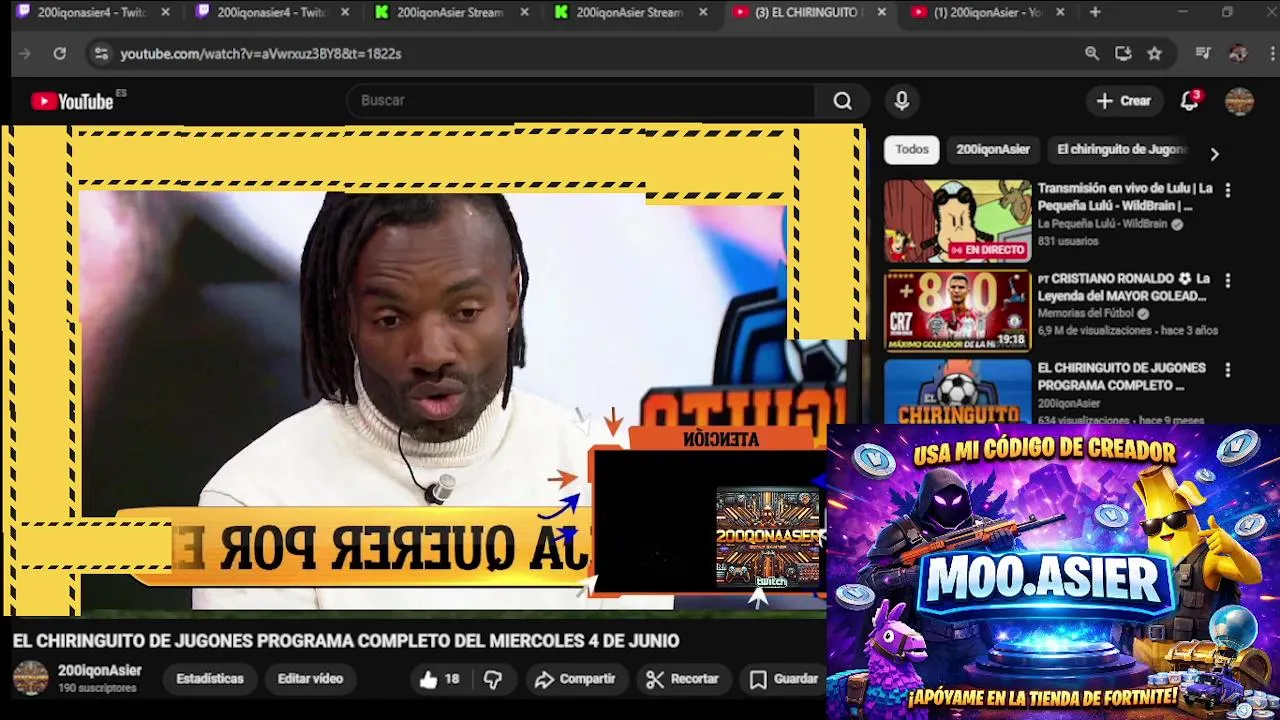The height and width of the screenshot is (720, 1280).
Task: Click the search magnifier button
Action: click(843, 101)
